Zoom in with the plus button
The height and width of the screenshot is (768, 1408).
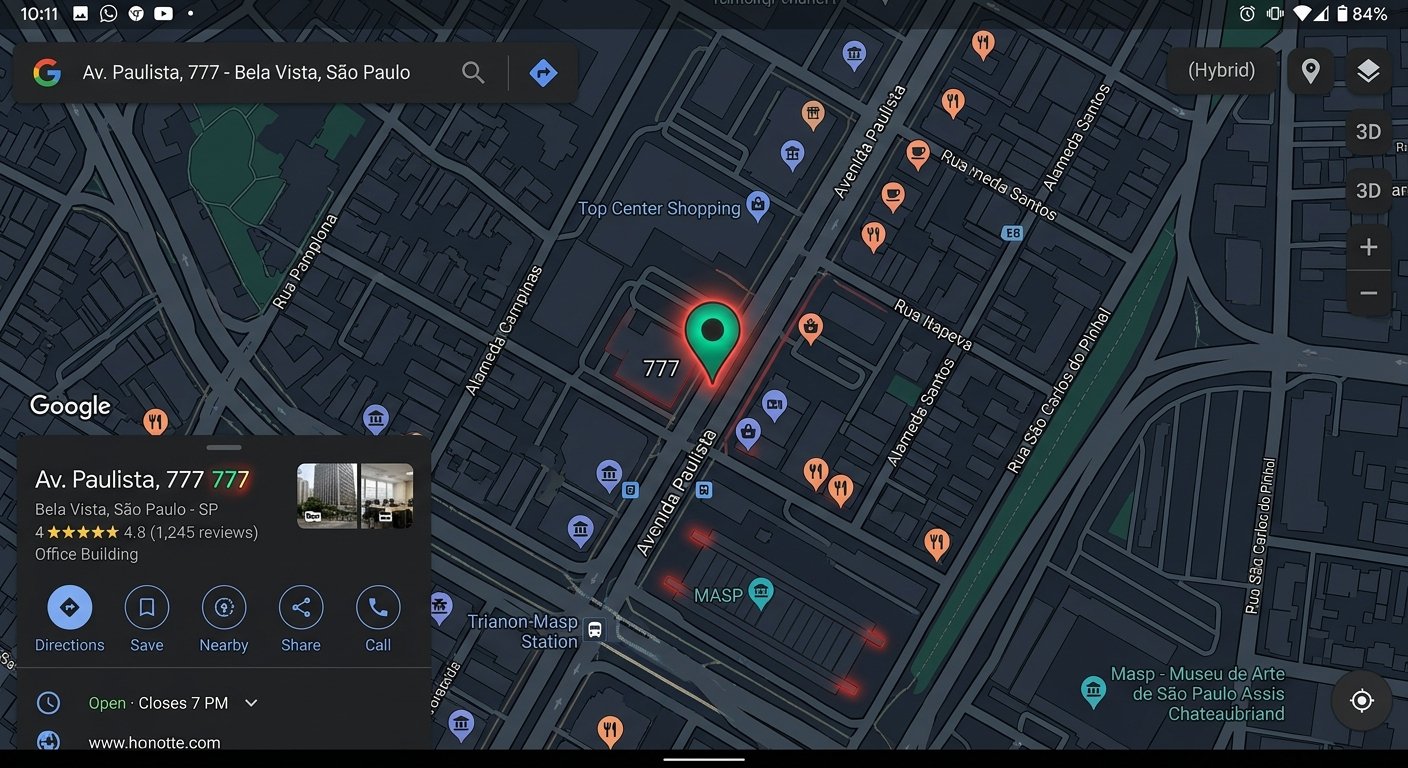[x=1369, y=247]
